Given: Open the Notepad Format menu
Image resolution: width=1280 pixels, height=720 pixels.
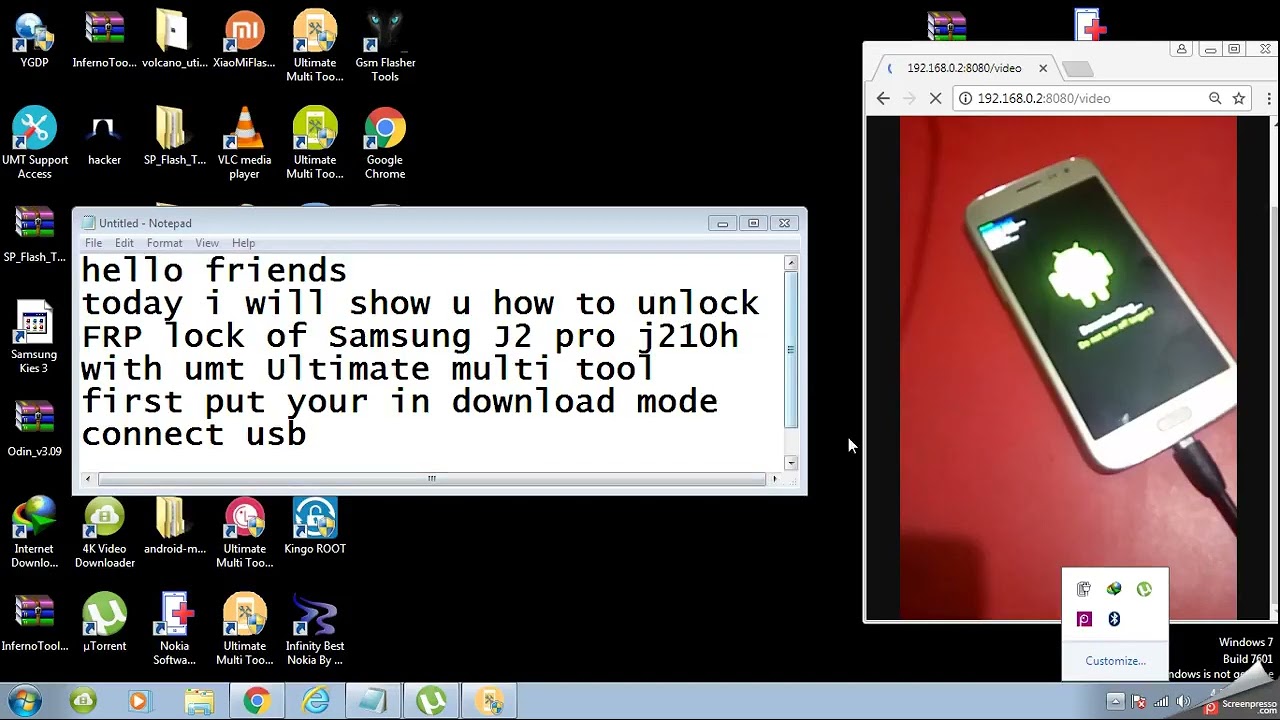Looking at the screenshot, I should (164, 243).
